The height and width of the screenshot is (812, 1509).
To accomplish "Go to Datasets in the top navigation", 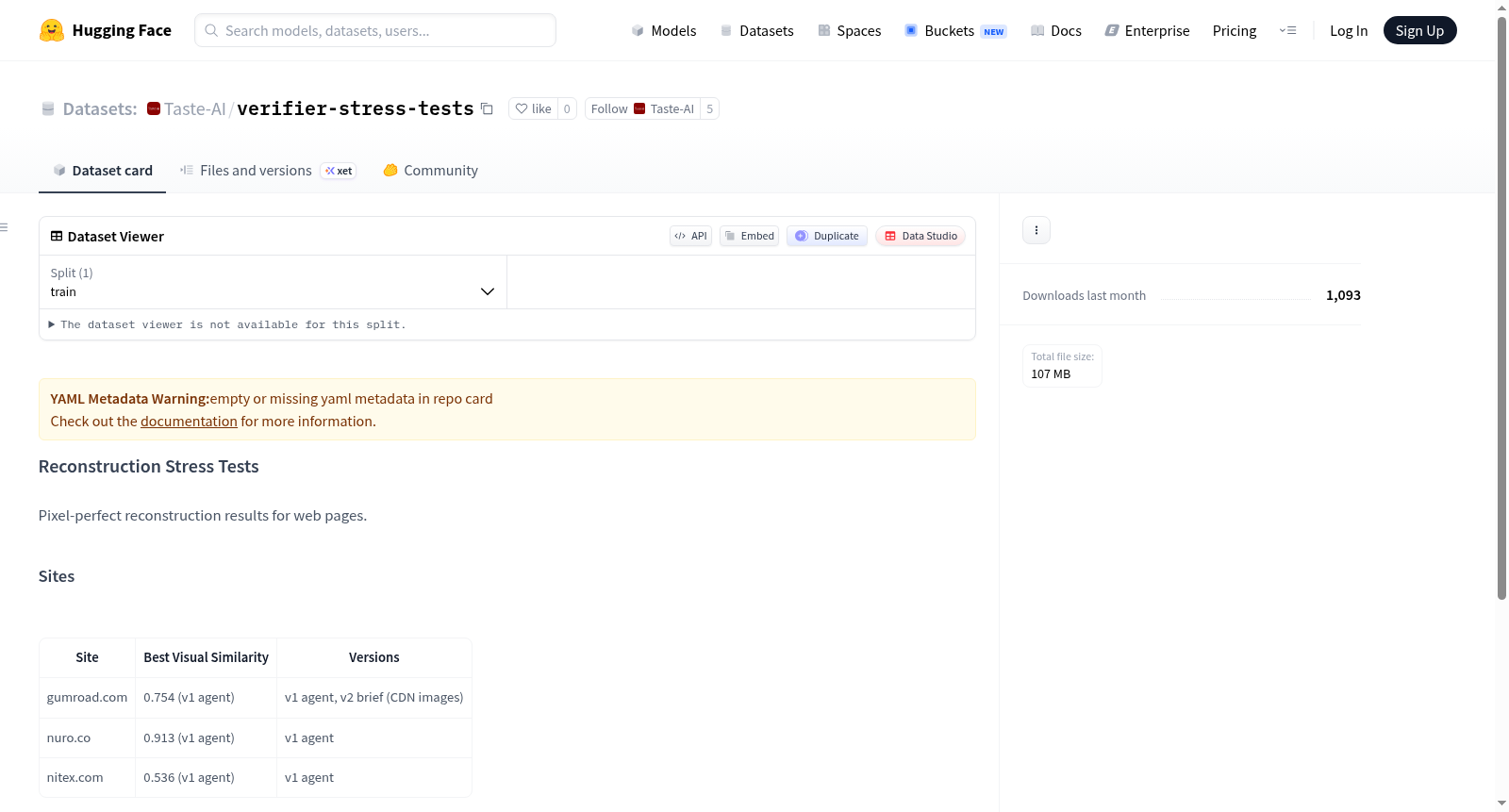I will coord(756,30).
